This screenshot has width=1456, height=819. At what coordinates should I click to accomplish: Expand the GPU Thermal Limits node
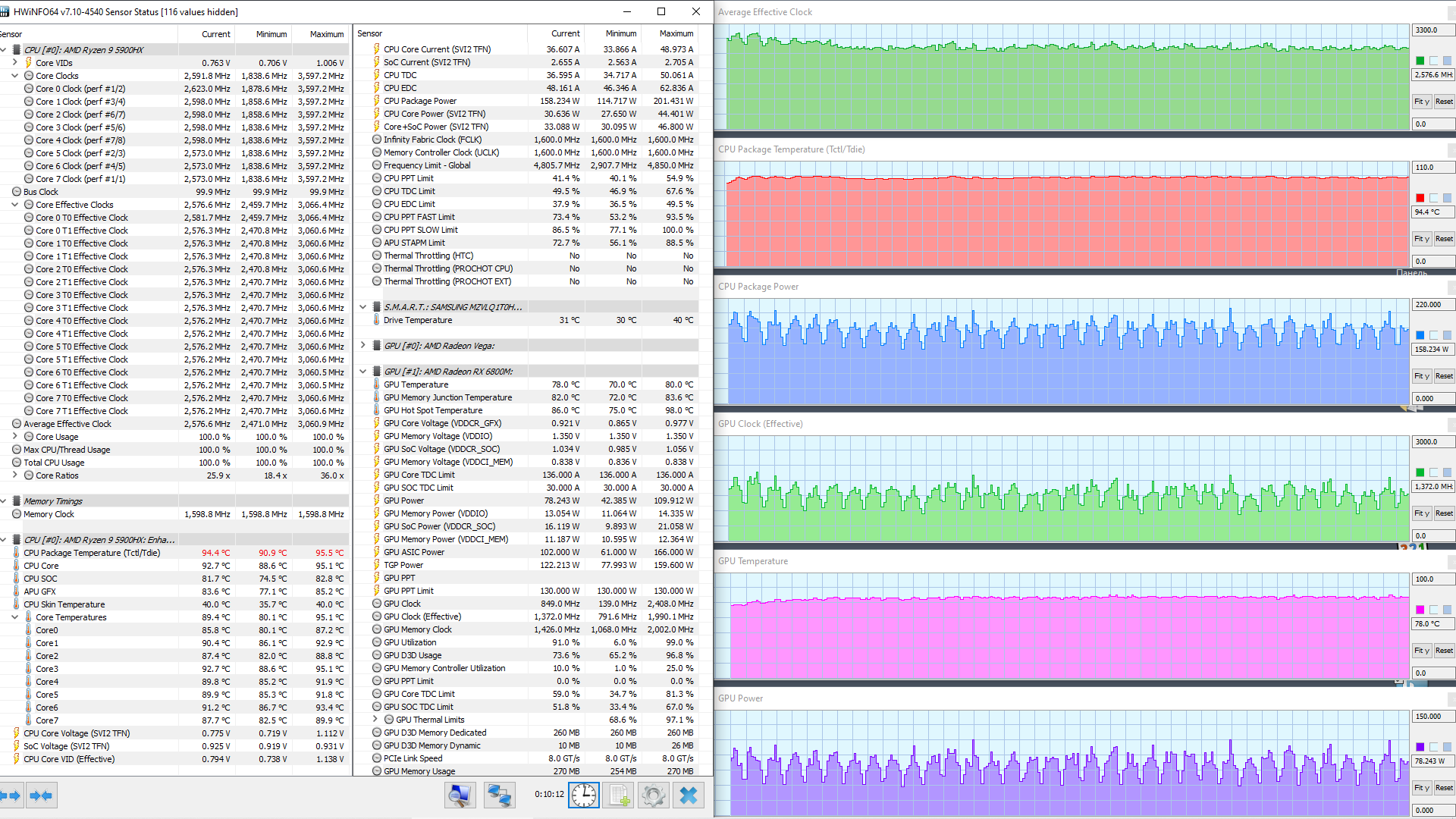click(x=375, y=720)
